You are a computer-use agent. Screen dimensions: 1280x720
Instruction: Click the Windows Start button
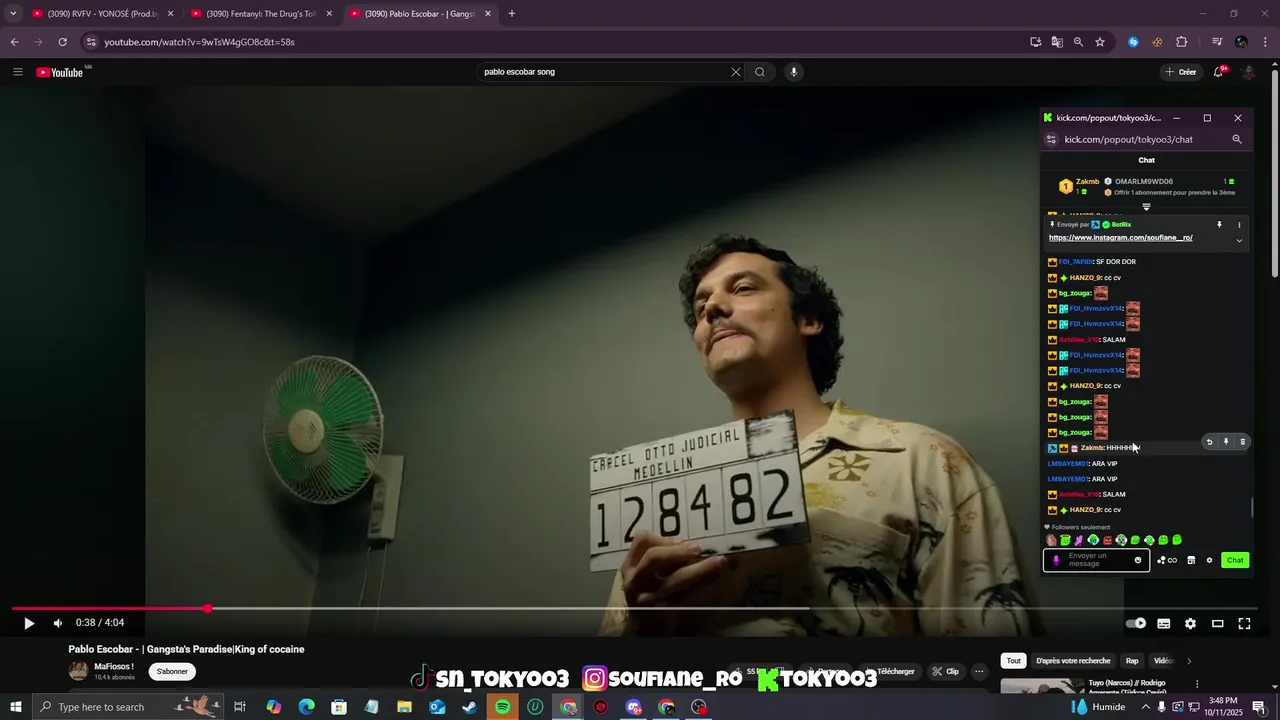16,707
